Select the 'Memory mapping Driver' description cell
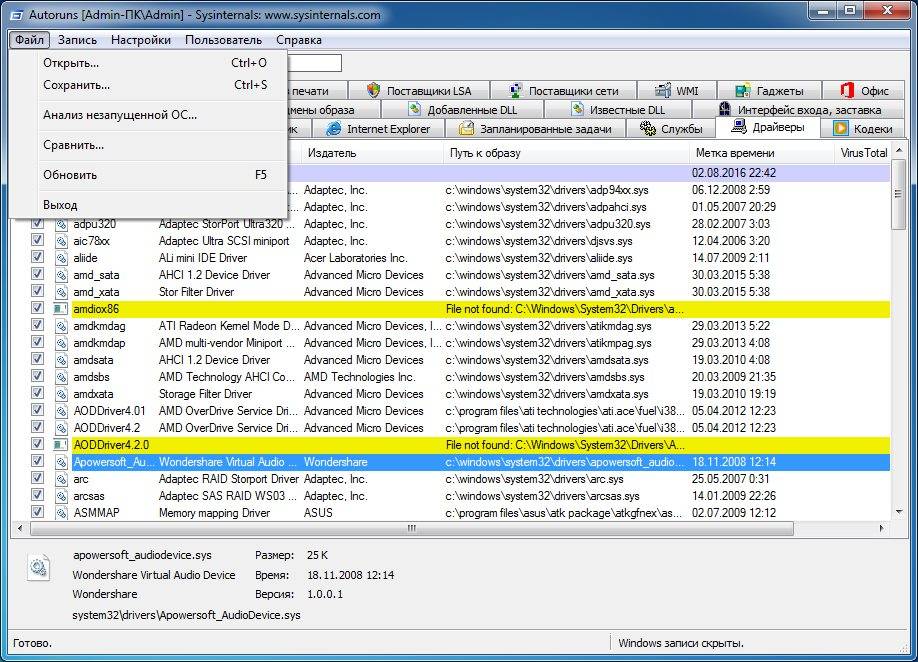 click(214, 513)
